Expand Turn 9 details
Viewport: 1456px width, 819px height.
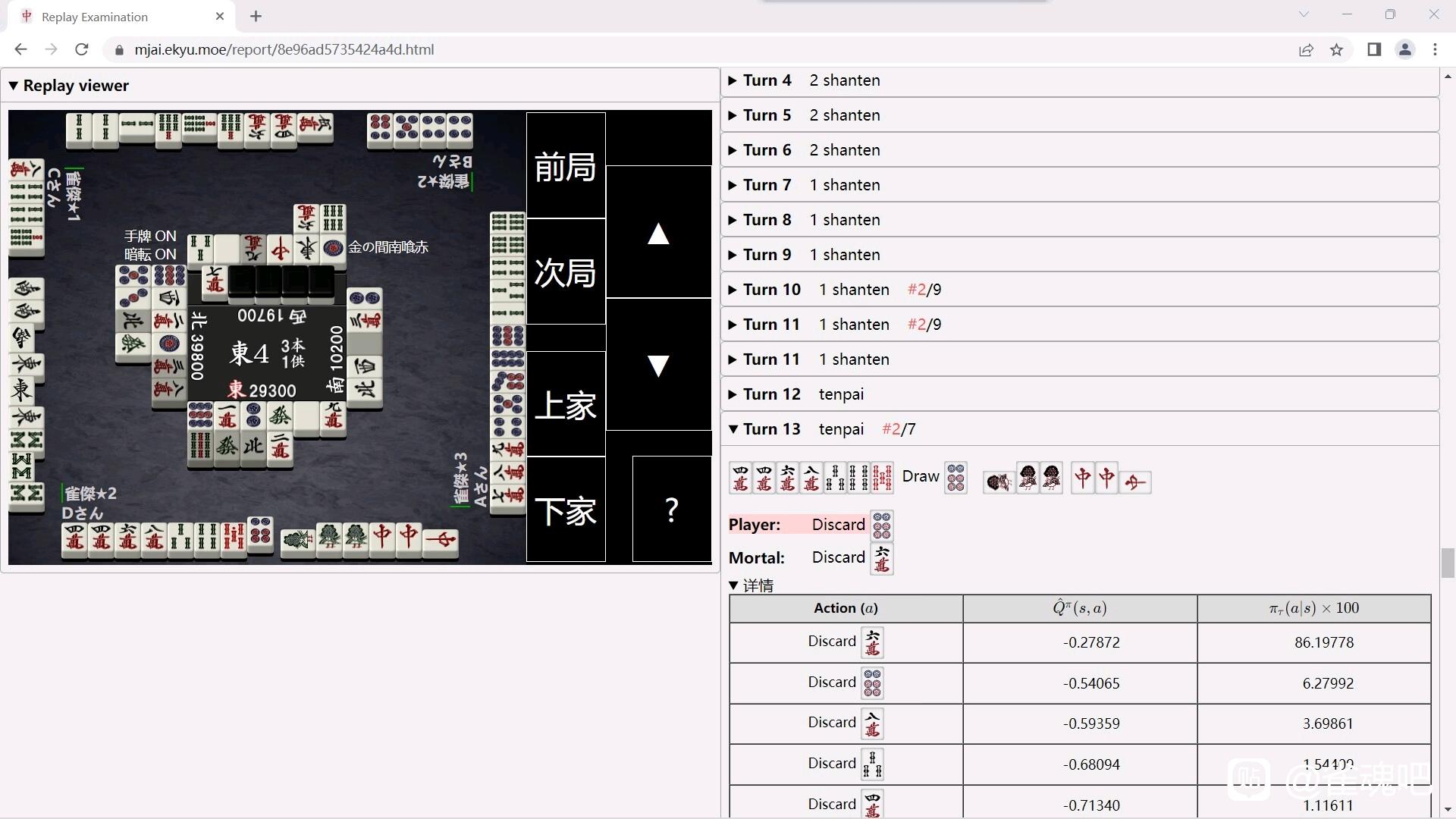(x=1080, y=255)
